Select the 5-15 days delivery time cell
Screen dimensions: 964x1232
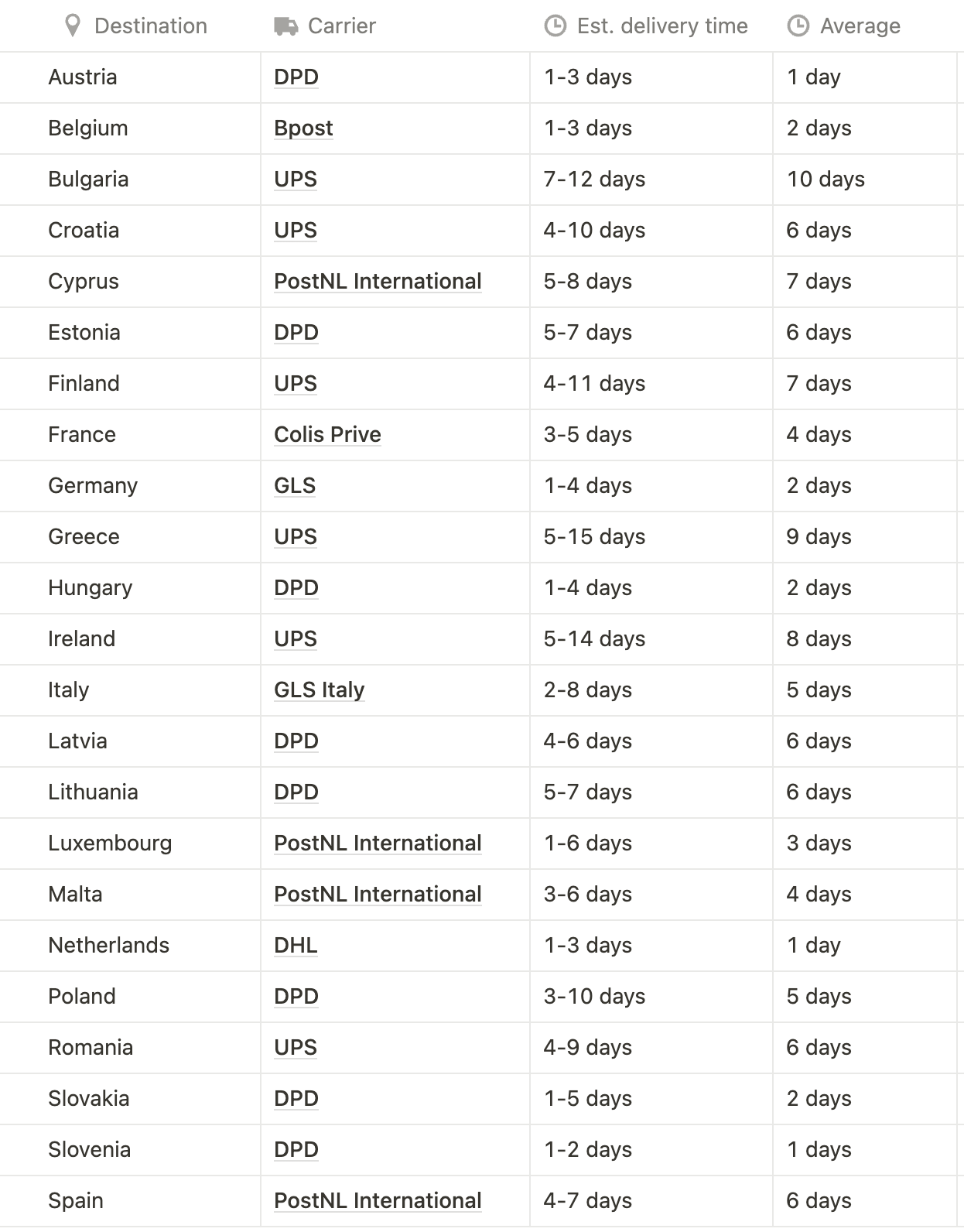click(x=651, y=537)
